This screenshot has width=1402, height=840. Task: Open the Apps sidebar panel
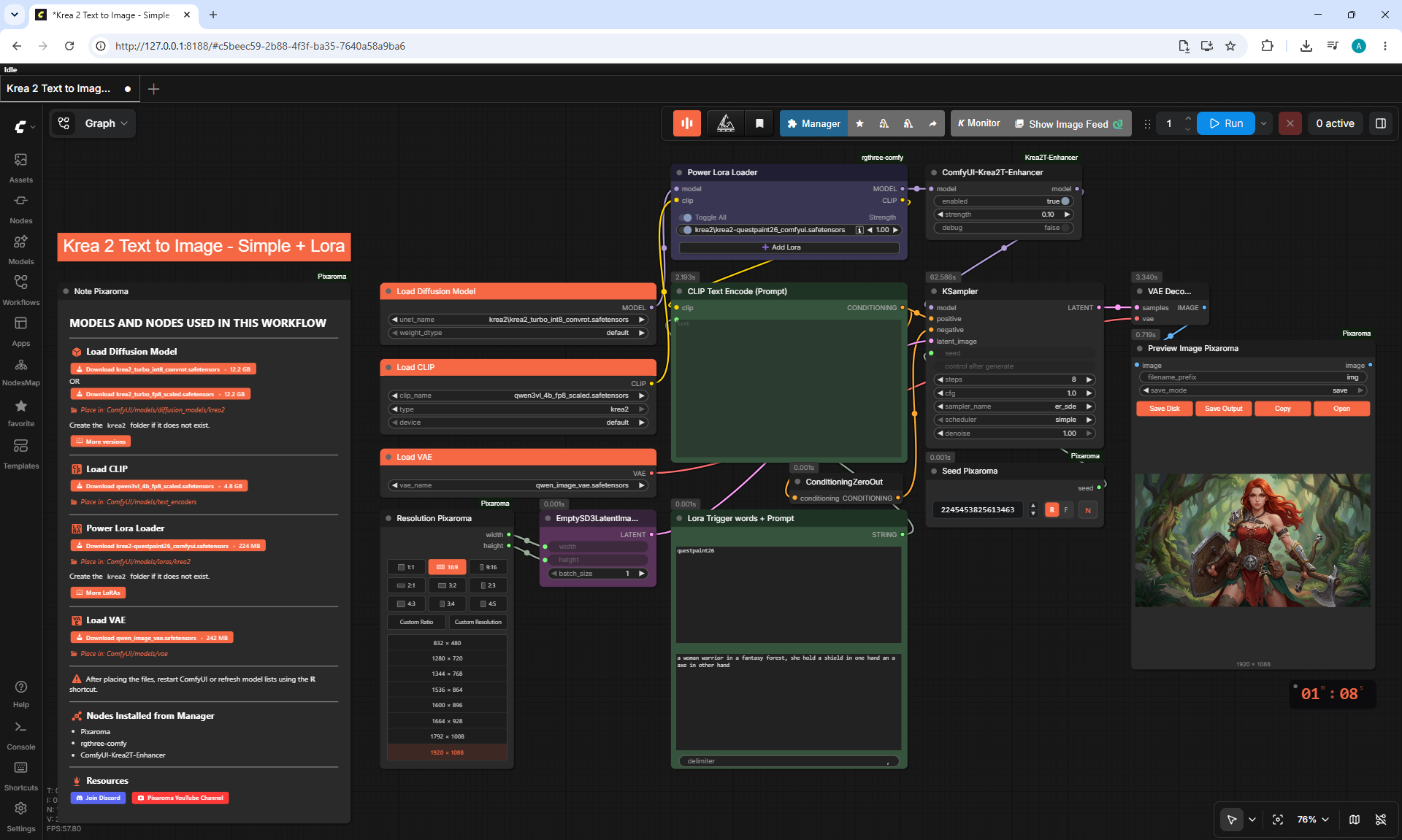21,331
